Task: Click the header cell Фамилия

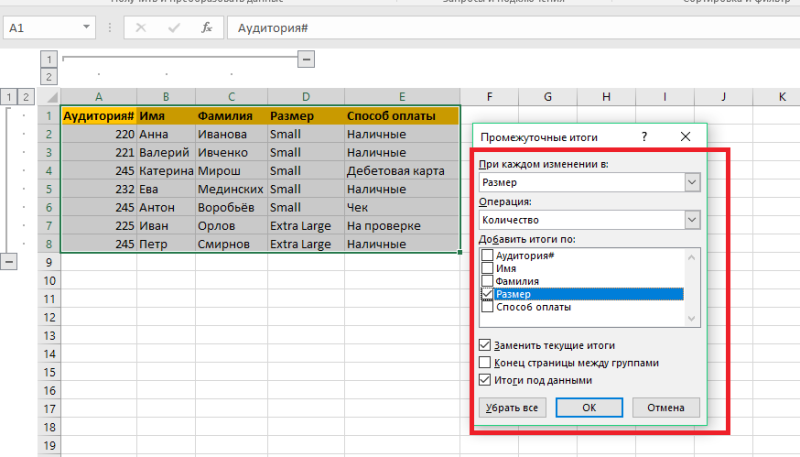Action: (231, 116)
